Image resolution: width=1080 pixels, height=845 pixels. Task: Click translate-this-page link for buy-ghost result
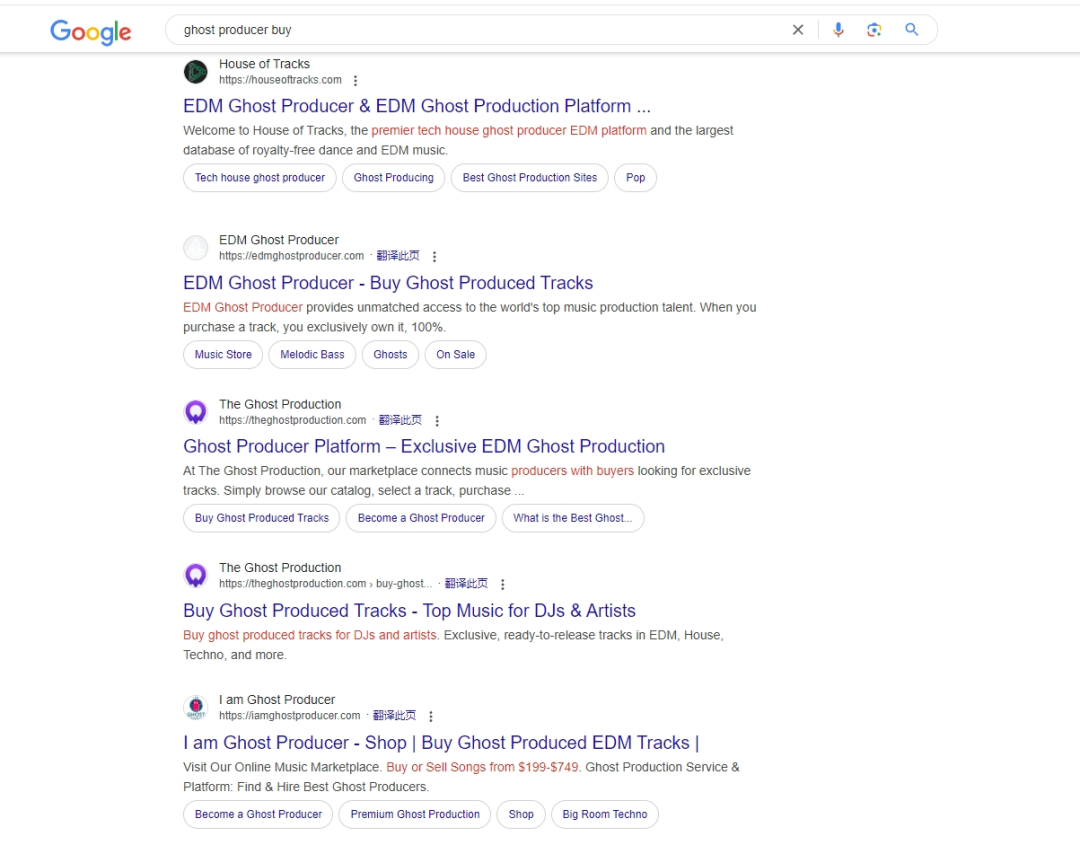pyautogui.click(x=466, y=584)
